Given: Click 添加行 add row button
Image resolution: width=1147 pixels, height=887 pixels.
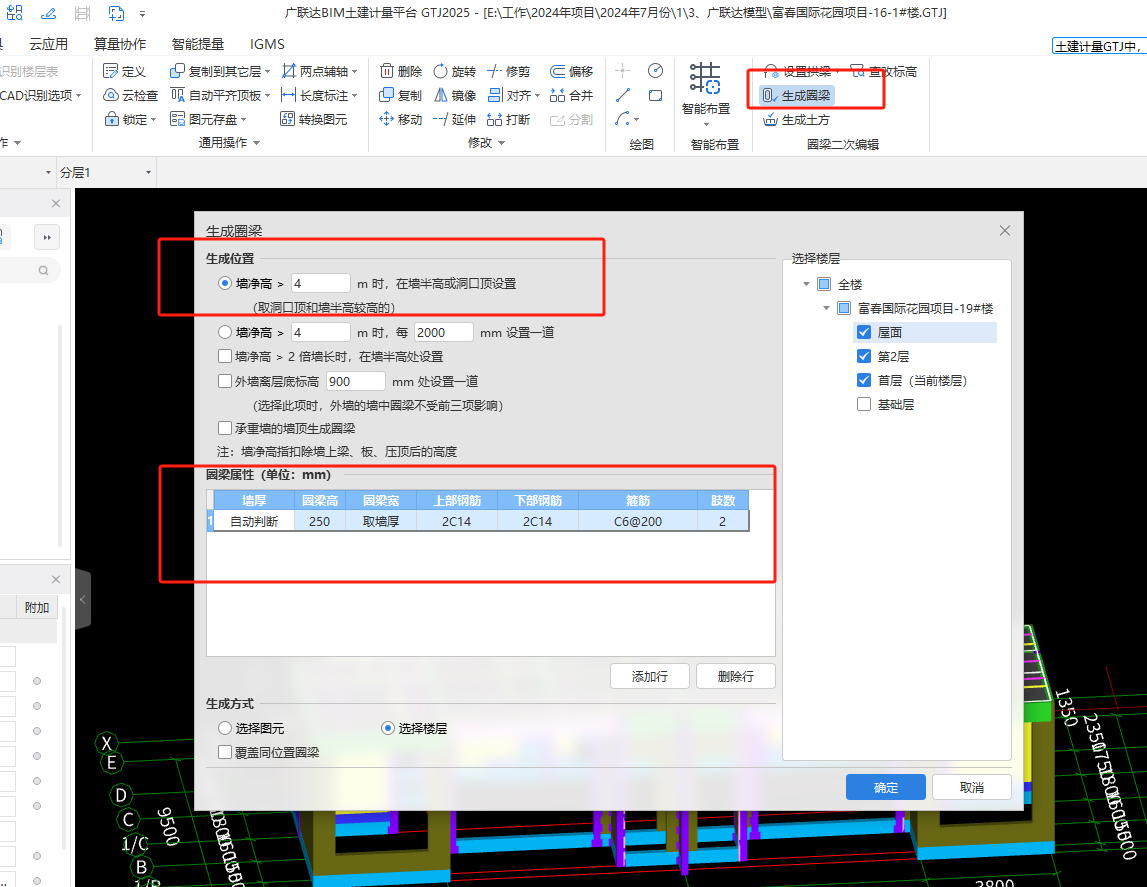Looking at the screenshot, I should tap(650, 676).
